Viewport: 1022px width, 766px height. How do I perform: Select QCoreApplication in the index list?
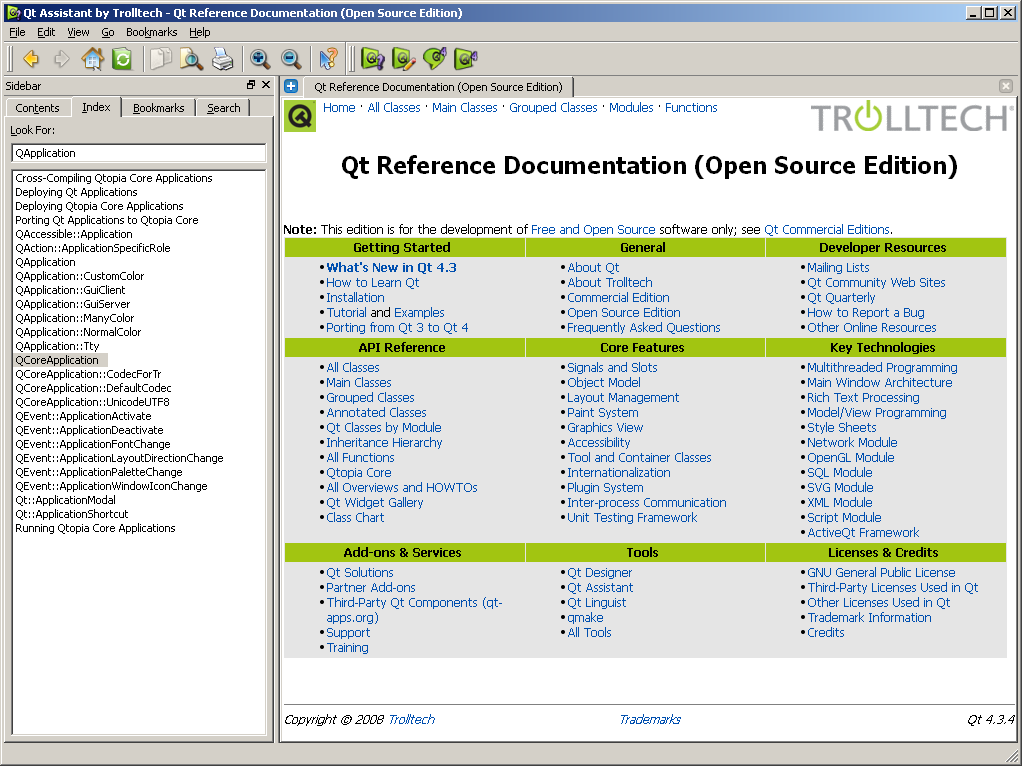click(x=57, y=360)
